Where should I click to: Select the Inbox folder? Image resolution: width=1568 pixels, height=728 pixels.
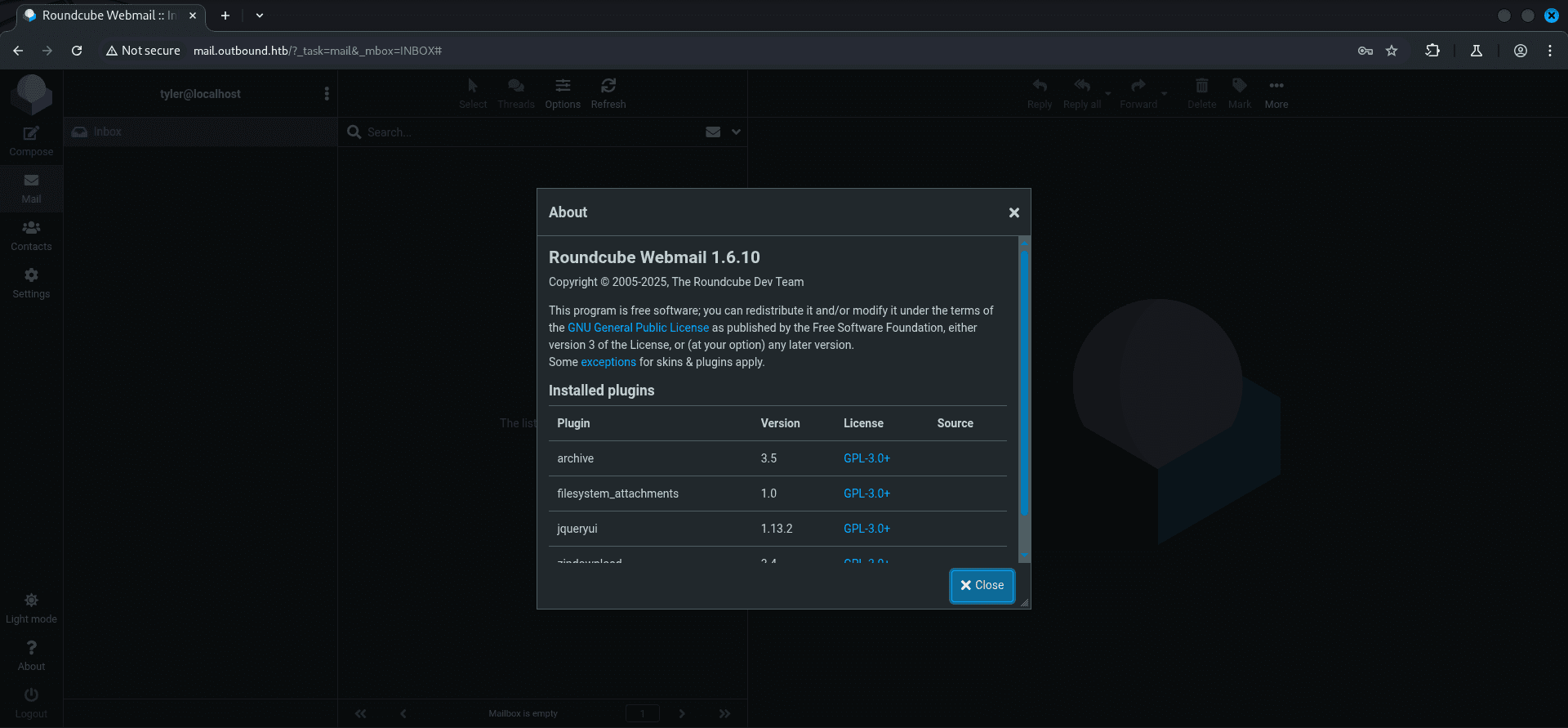pos(107,132)
